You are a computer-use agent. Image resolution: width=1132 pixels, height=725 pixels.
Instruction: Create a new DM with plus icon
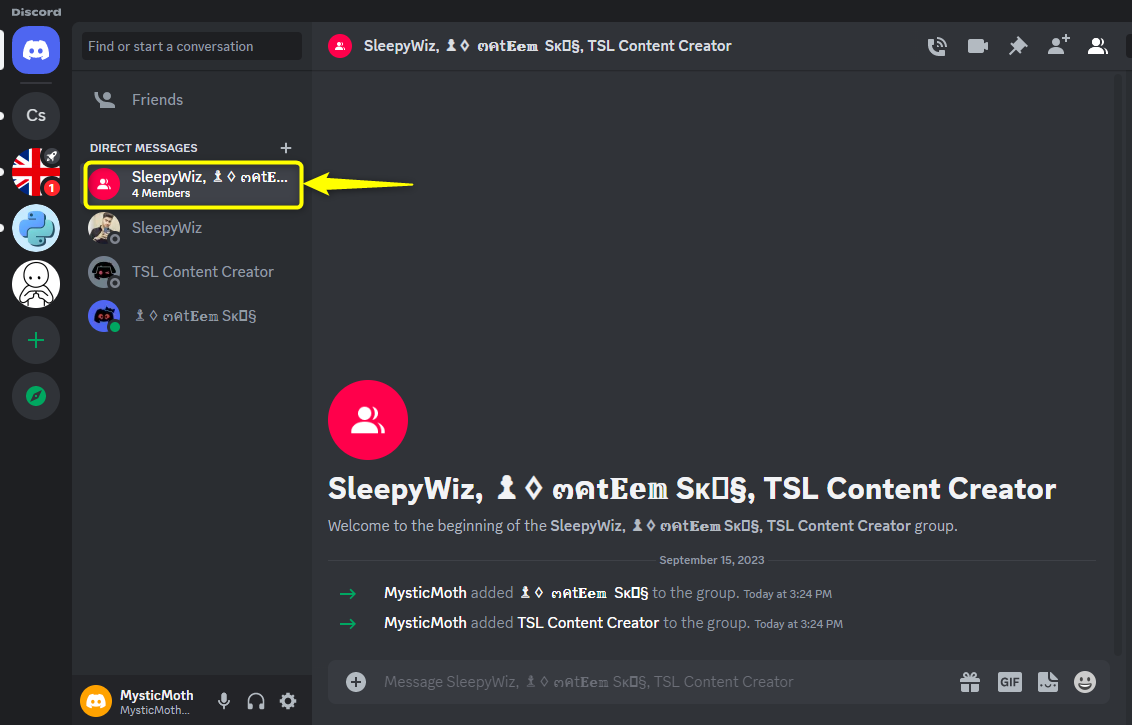tap(286, 148)
